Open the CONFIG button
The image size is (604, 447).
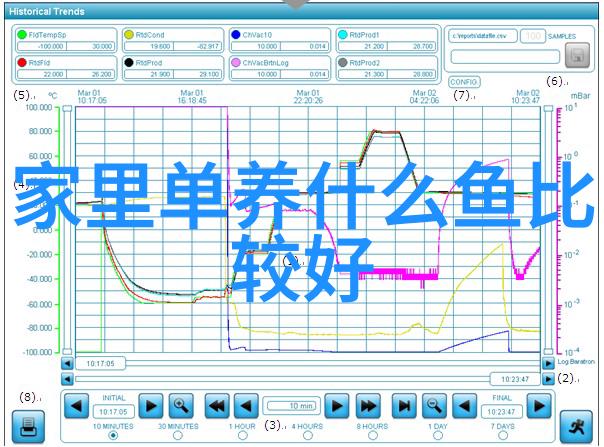point(464,82)
